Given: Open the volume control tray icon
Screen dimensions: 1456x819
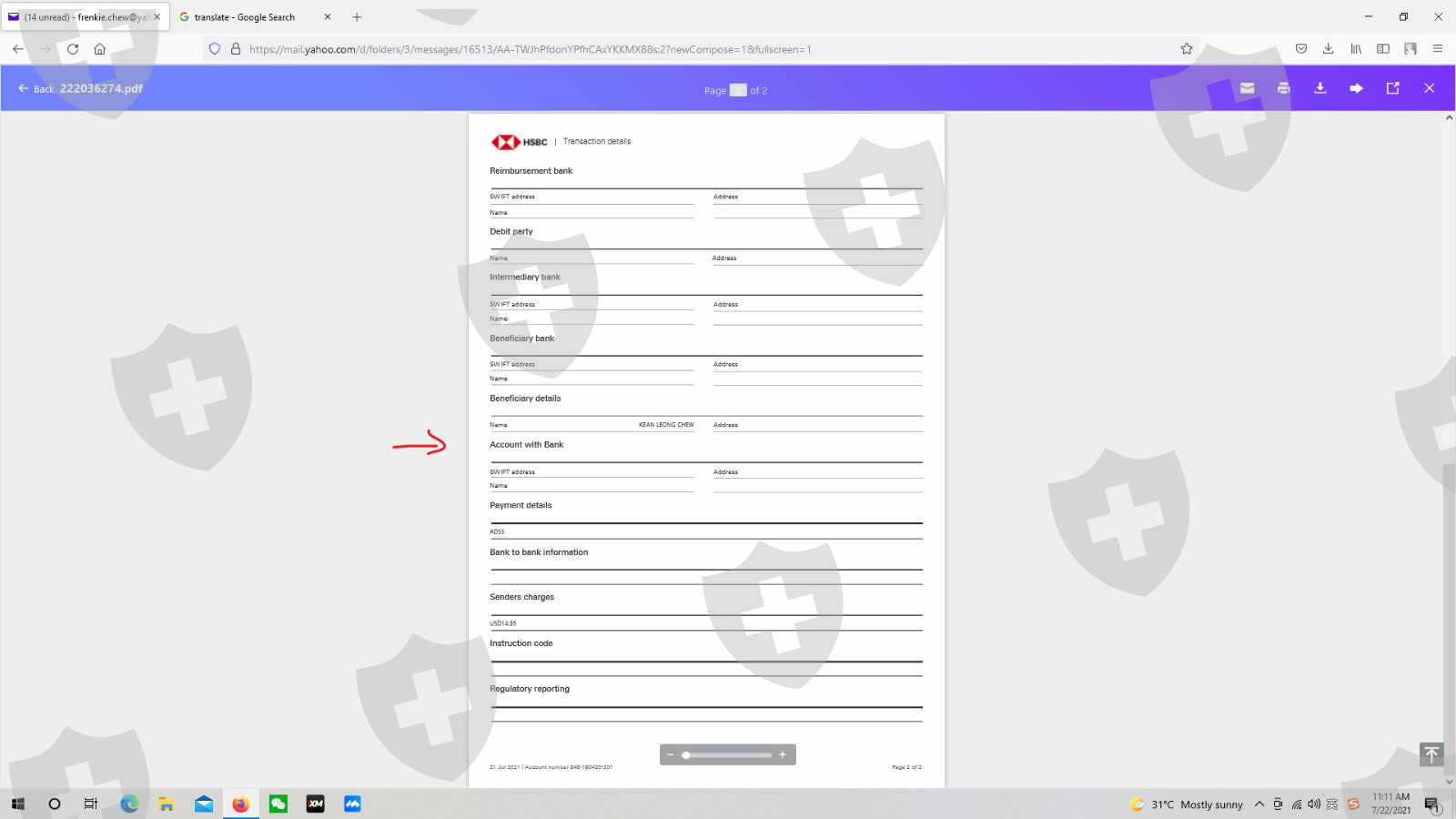Looking at the screenshot, I should click(1314, 804).
